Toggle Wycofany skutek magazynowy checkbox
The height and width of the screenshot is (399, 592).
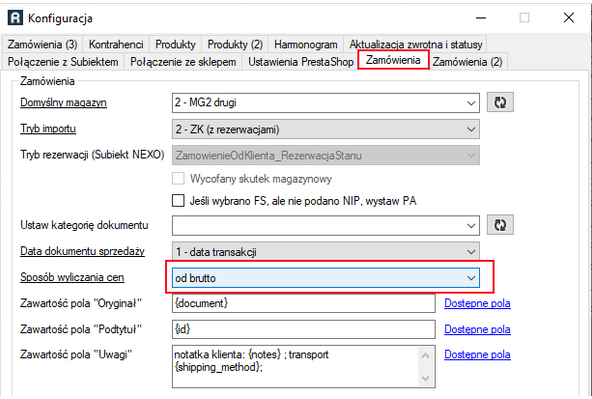178,178
